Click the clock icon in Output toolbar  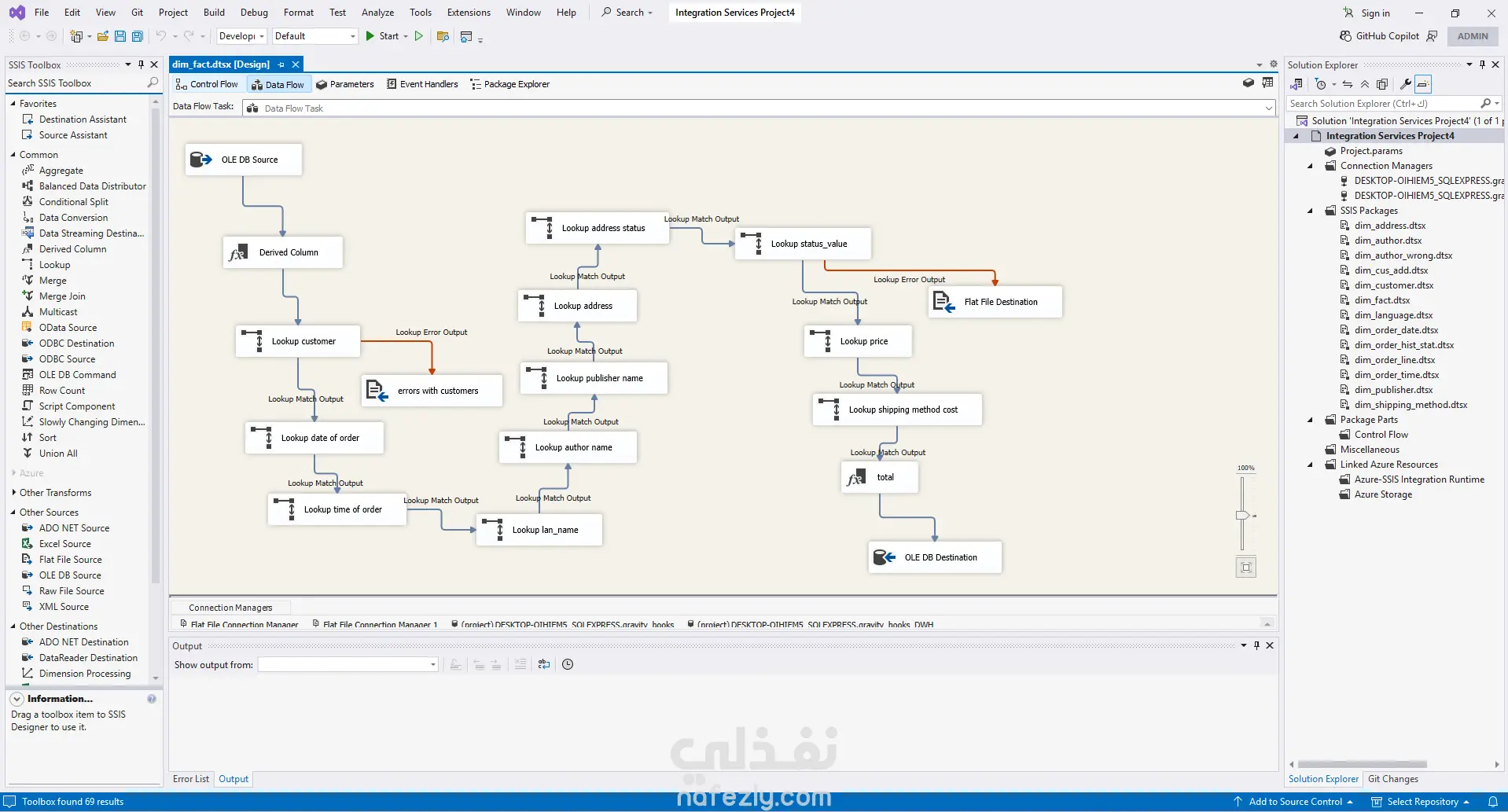[x=568, y=664]
